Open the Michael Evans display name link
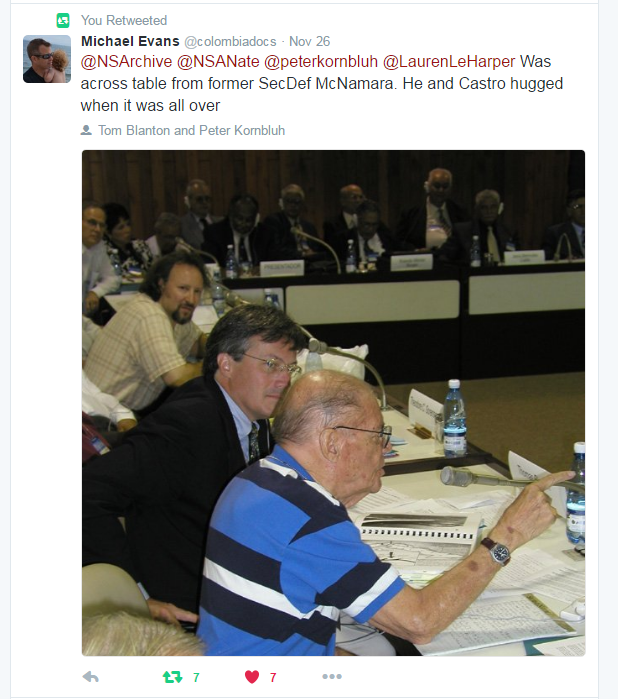 130,41
